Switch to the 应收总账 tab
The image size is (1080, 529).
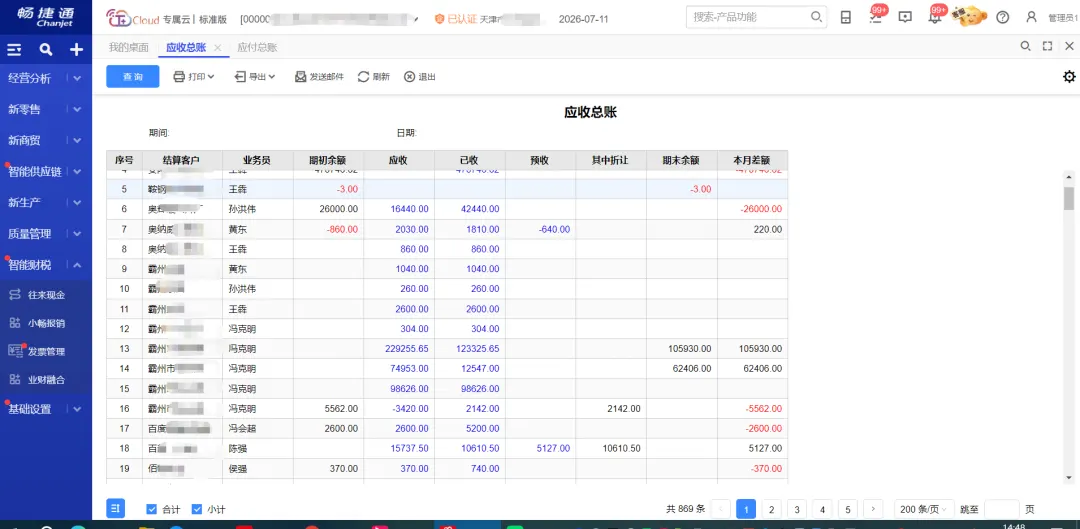tap(186, 48)
